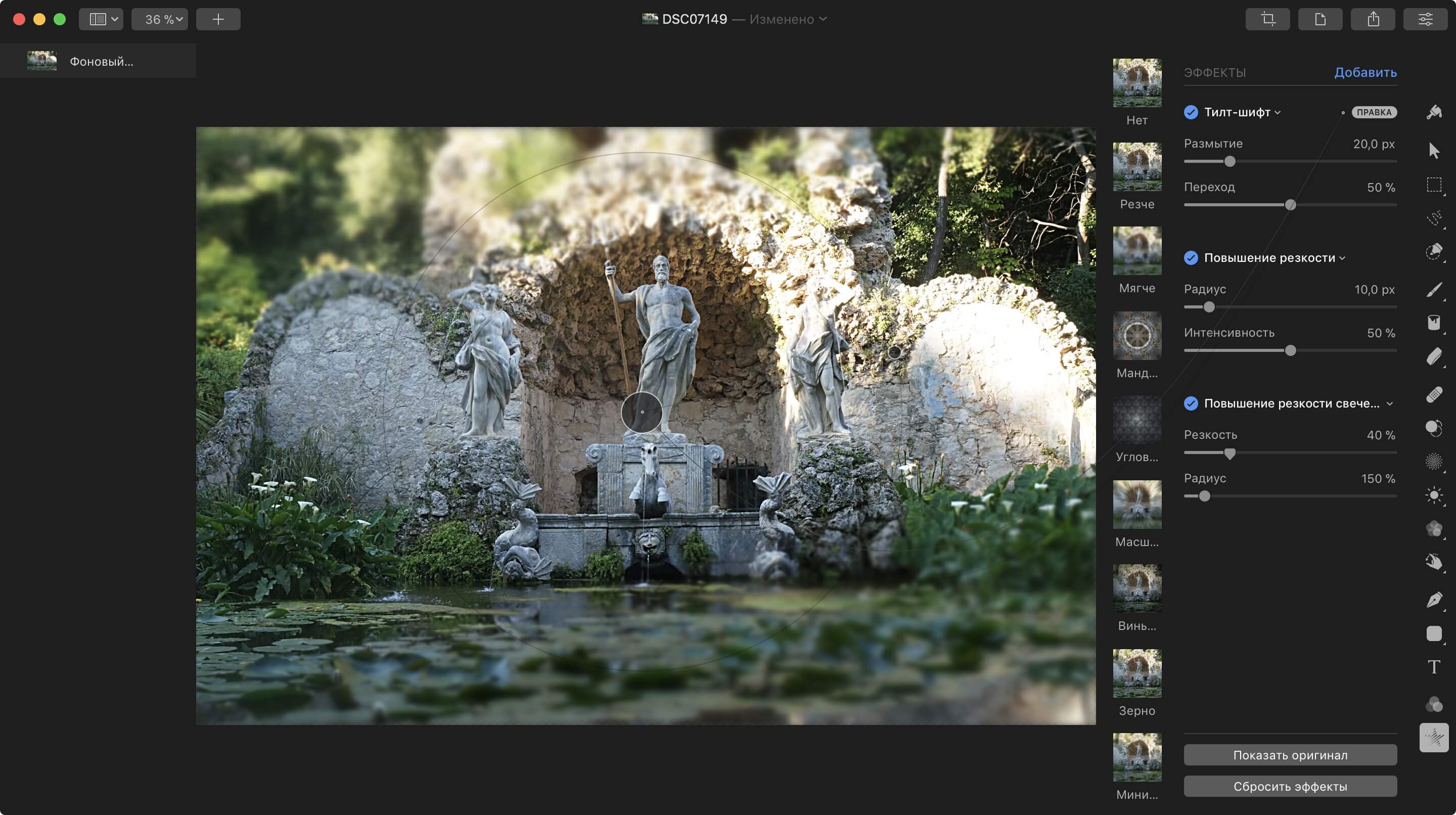Disable the Тилт-шифт effect checkbox
This screenshot has height=815, width=1456.
pyautogui.click(x=1191, y=112)
